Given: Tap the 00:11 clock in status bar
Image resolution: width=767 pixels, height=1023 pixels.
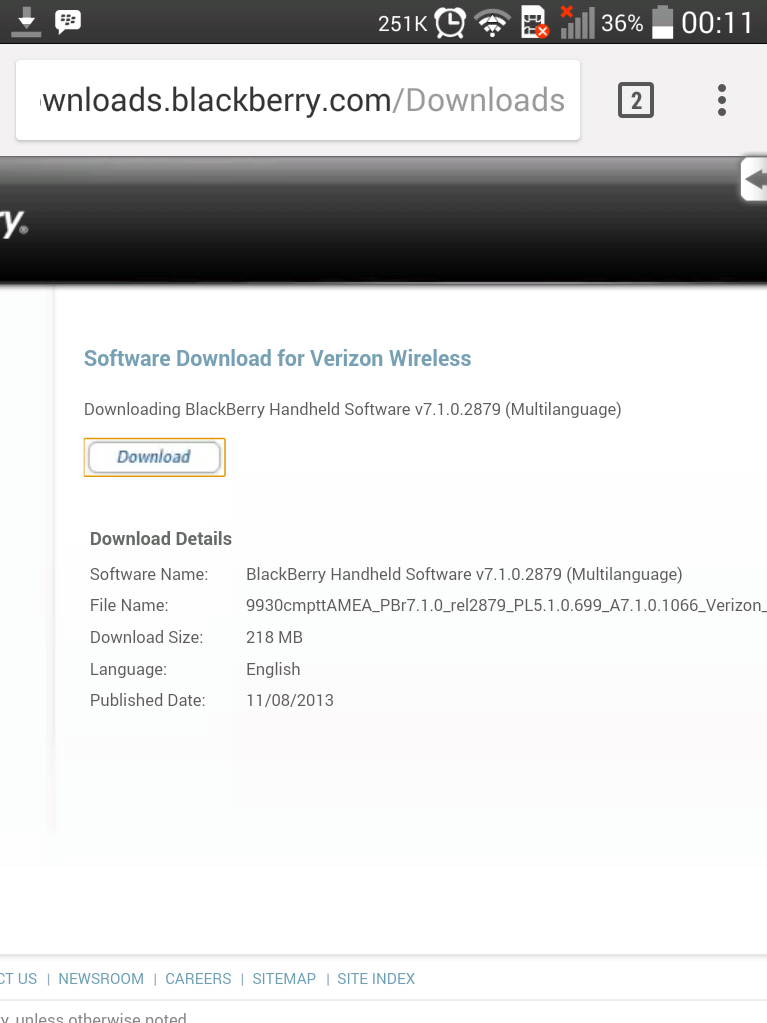Looking at the screenshot, I should point(717,23).
